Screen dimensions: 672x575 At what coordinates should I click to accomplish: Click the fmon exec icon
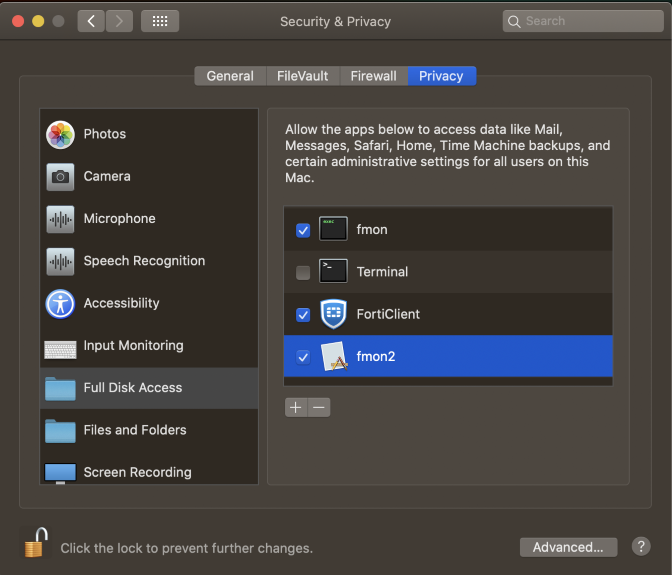click(x=333, y=229)
